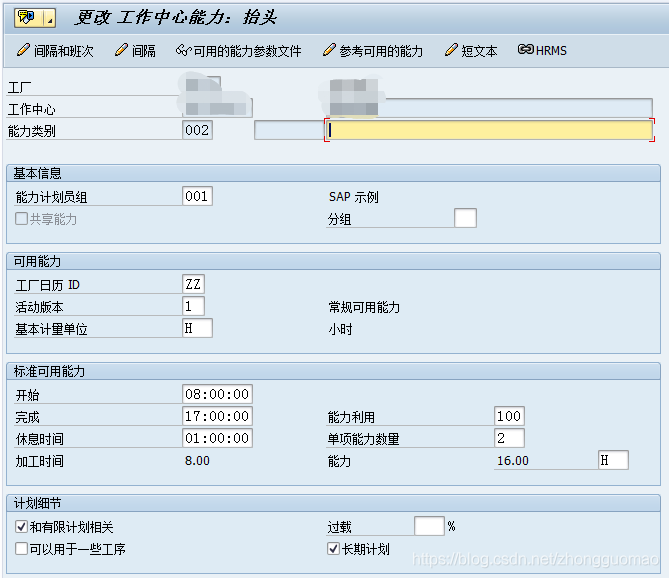Image resolution: width=669 pixels, height=578 pixels.
Task: Click the 完成 time field 17:00:00
Action: pos(217,416)
